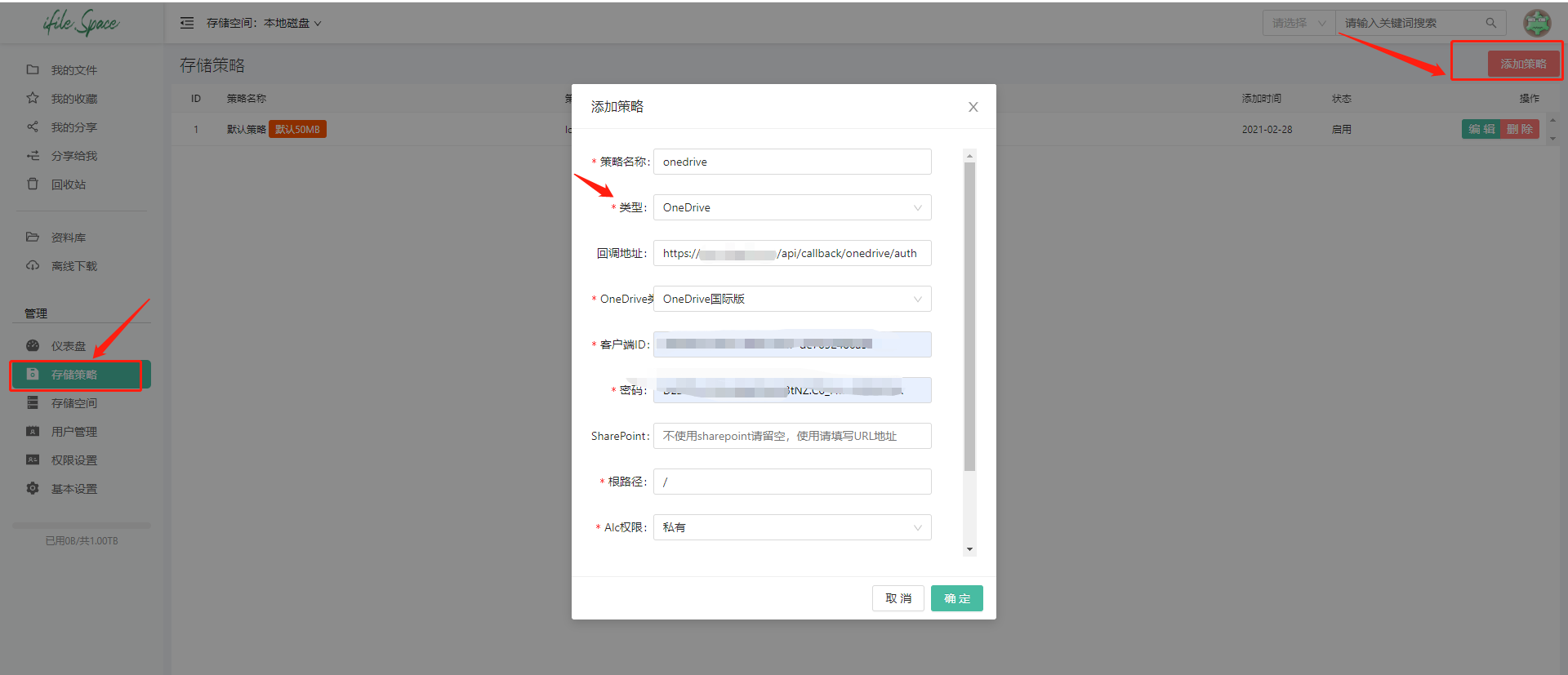Open the user avatar menu

(1537, 23)
